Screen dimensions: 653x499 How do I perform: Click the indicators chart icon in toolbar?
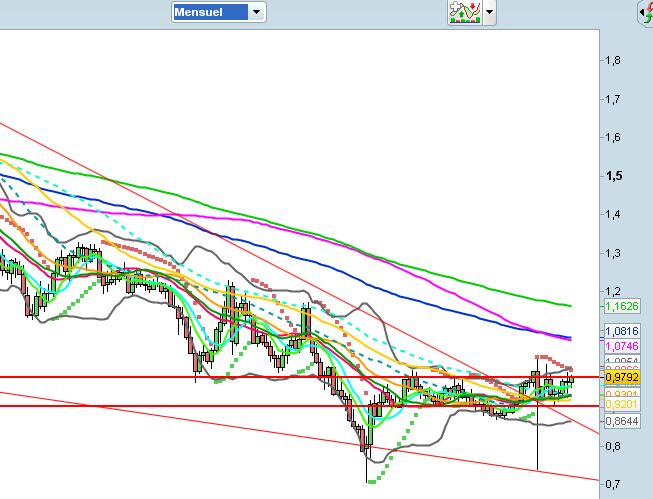click(465, 12)
